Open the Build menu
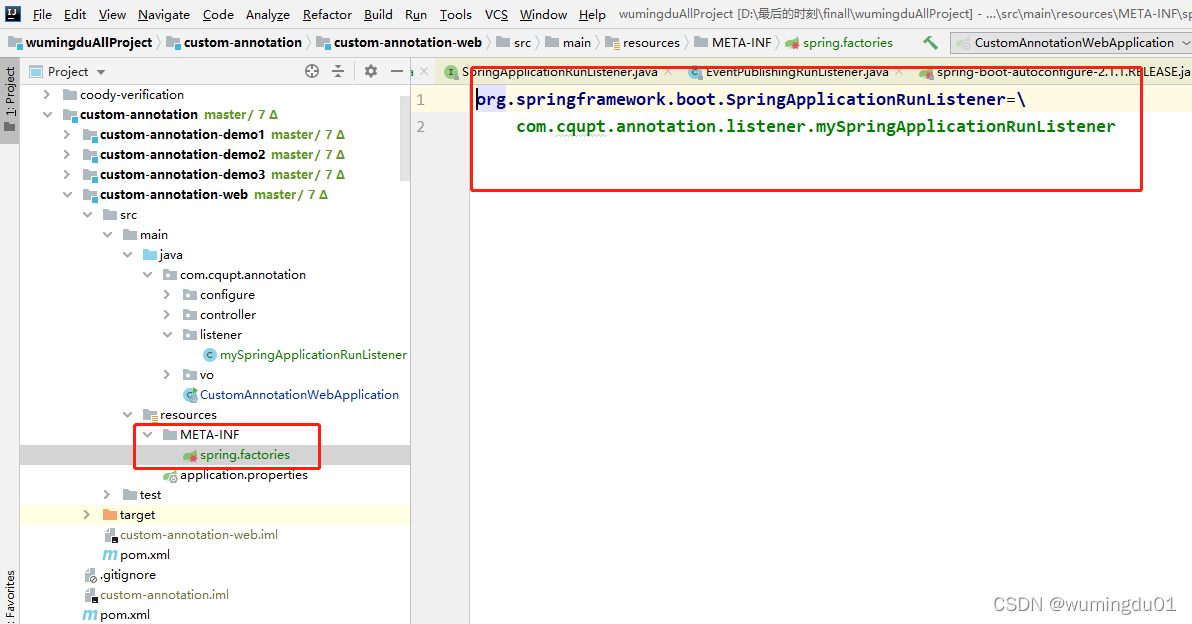 378,14
